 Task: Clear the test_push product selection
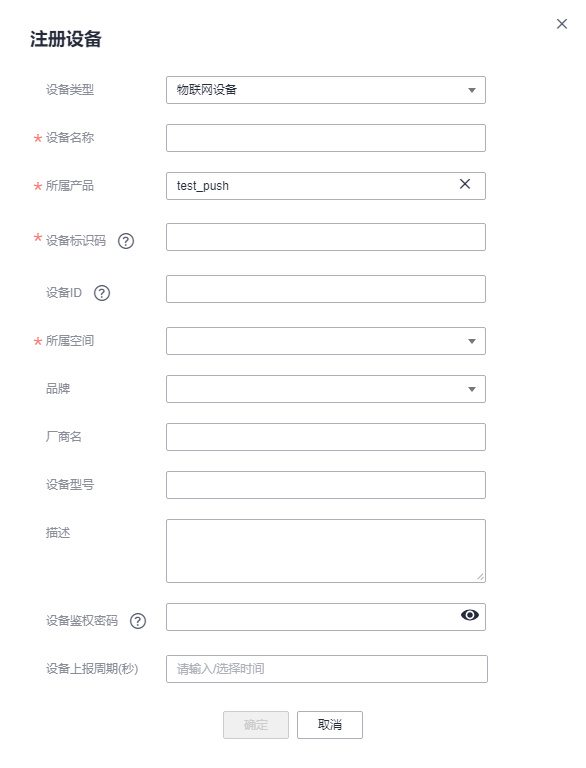click(x=465, y=184)
